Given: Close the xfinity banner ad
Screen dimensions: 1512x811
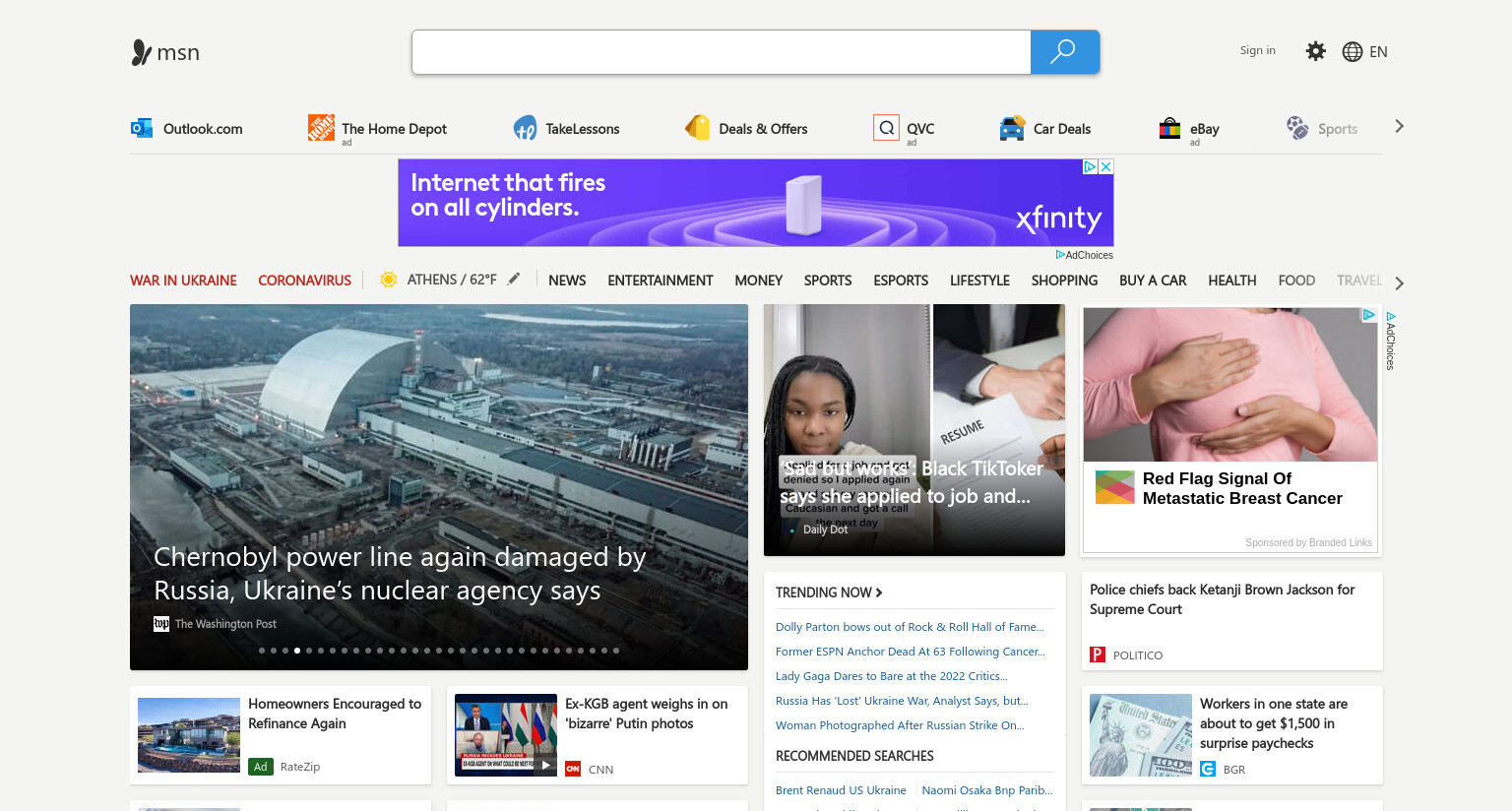Looking at the screenshot, I should (1106, 167).
